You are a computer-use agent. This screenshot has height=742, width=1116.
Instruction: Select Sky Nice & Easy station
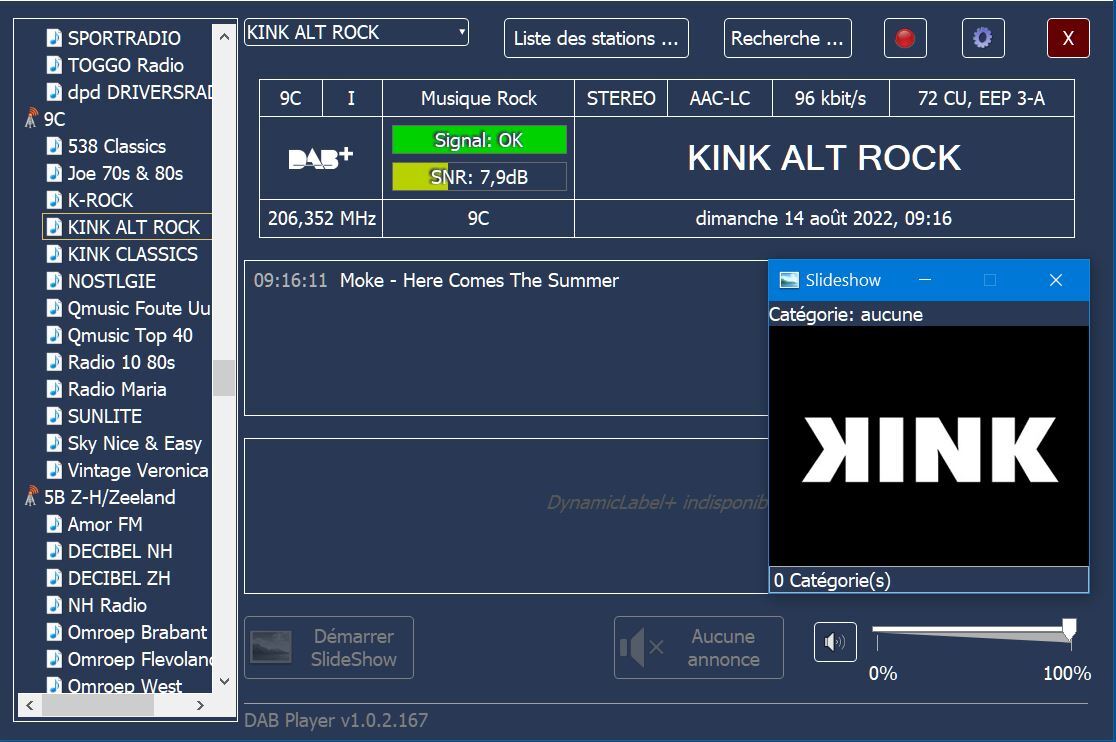pos(135,443)
